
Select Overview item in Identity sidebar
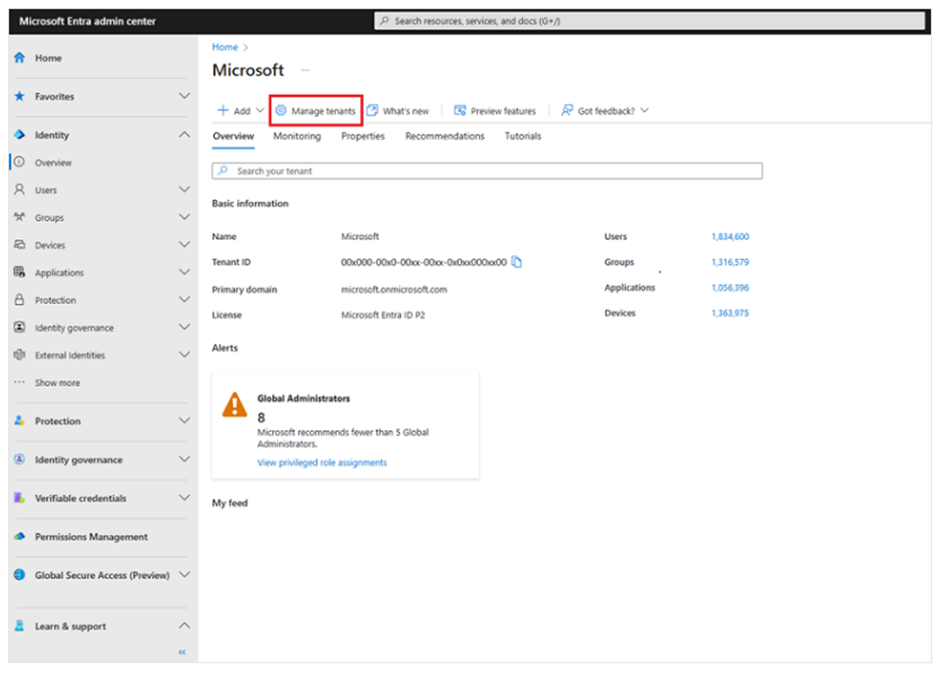[x=101, y=163]
